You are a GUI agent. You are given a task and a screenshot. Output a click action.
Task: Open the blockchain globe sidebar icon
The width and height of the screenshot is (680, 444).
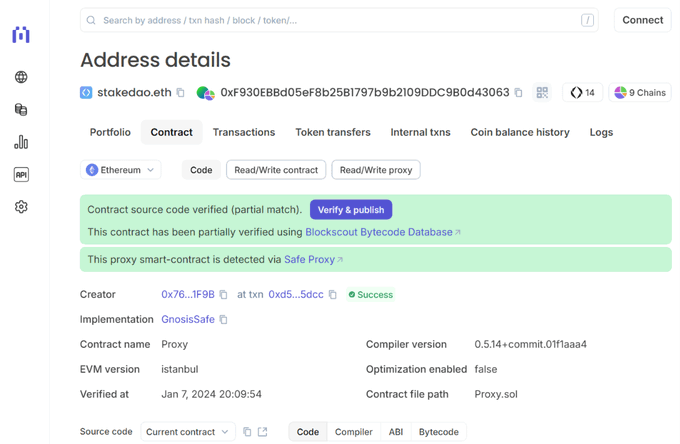coord(21,77)
